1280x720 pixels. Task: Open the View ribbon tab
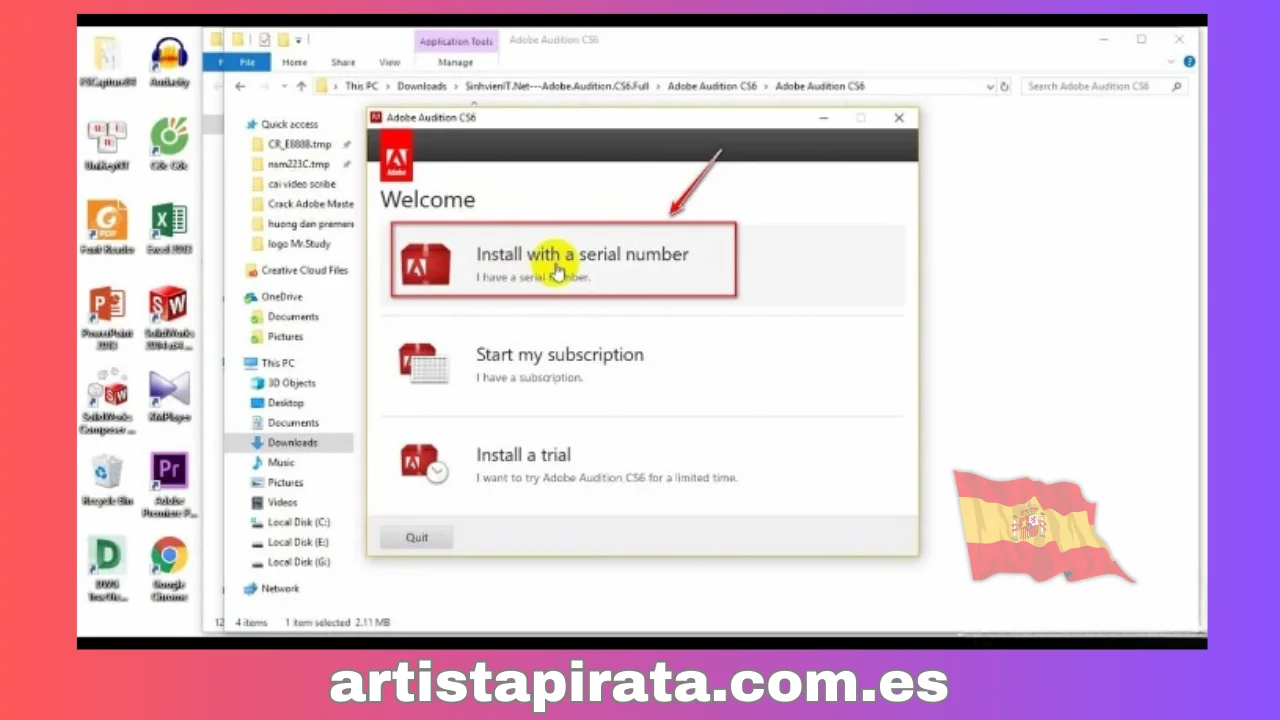(x=390, y=62)
